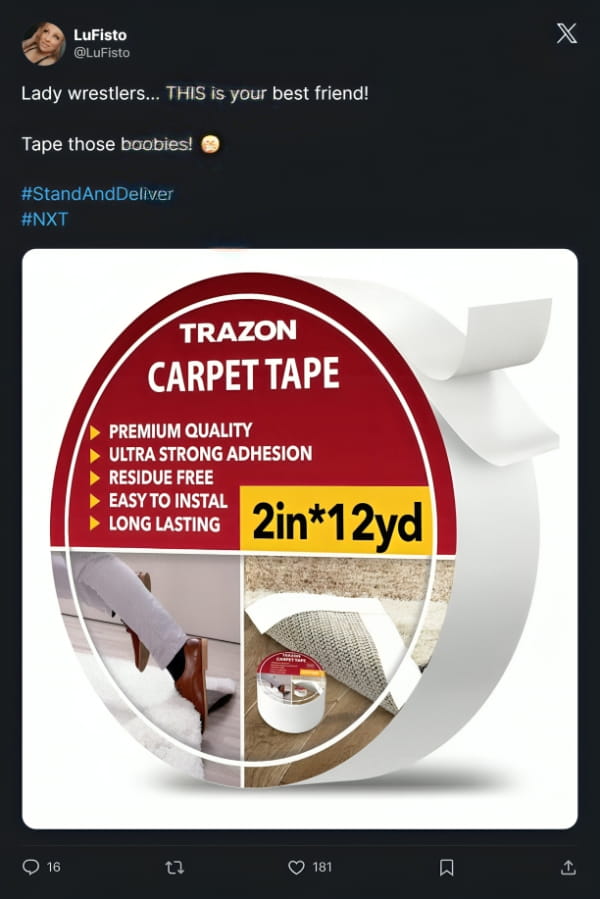Open LuFisto's profile avatar
The width and height of the screenshot is (600, 899).
click(44, 44)
